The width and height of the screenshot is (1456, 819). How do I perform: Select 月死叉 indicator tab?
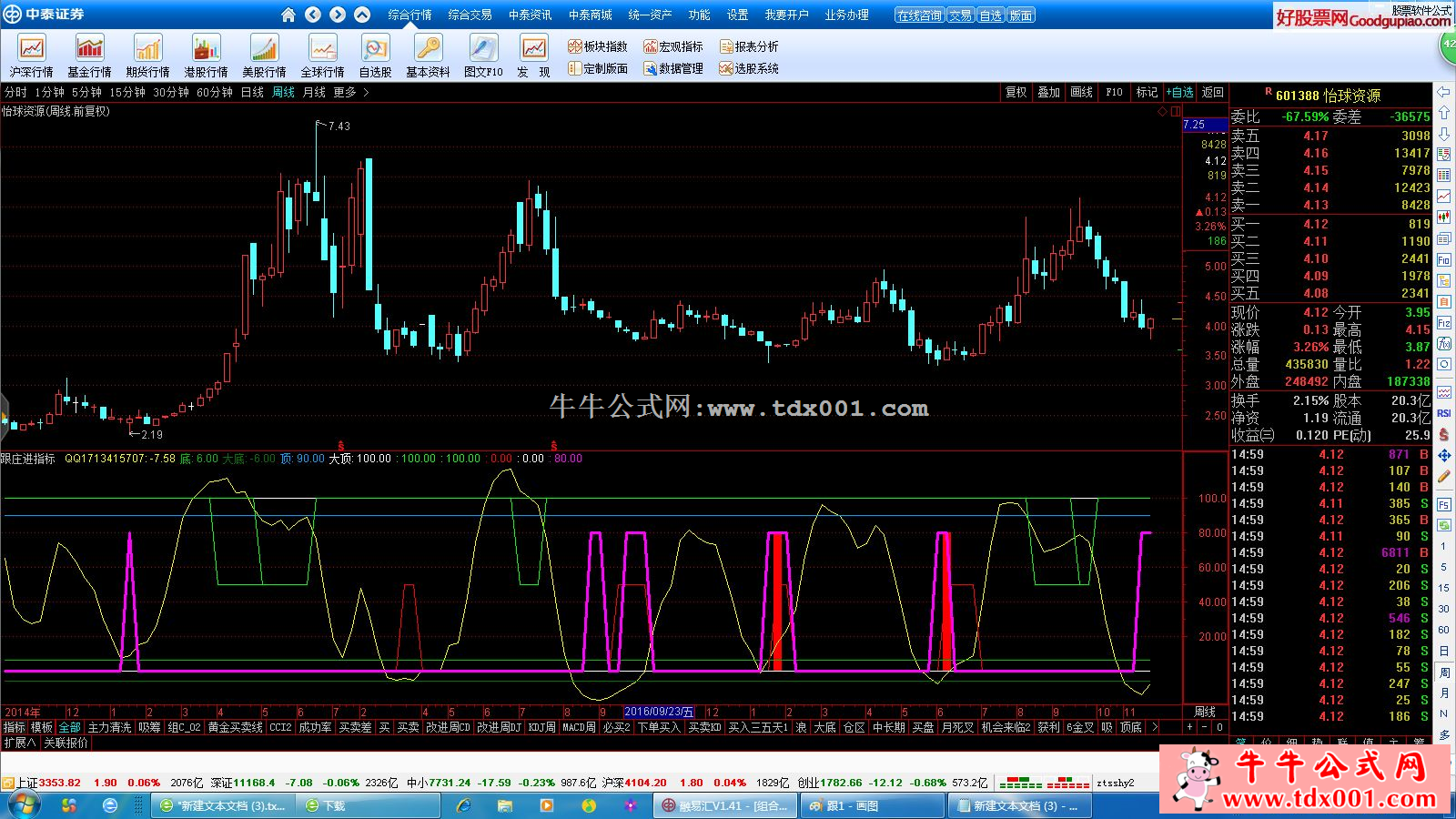(957, 727)
